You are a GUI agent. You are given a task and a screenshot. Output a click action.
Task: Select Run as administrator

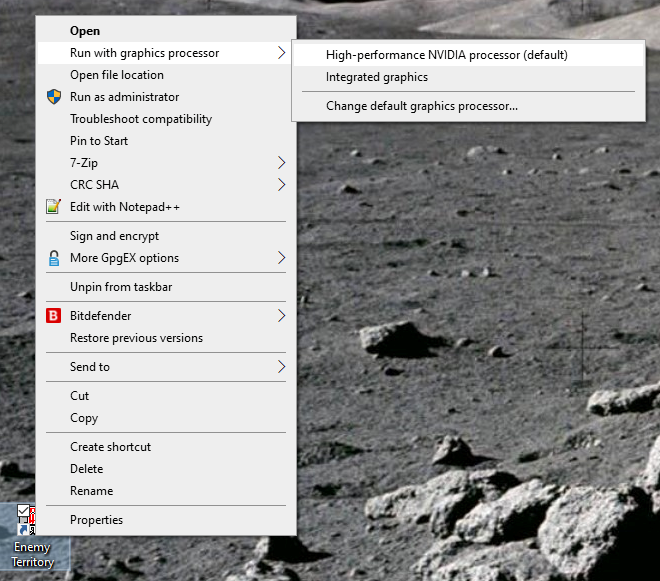click(x=166, y=97)
